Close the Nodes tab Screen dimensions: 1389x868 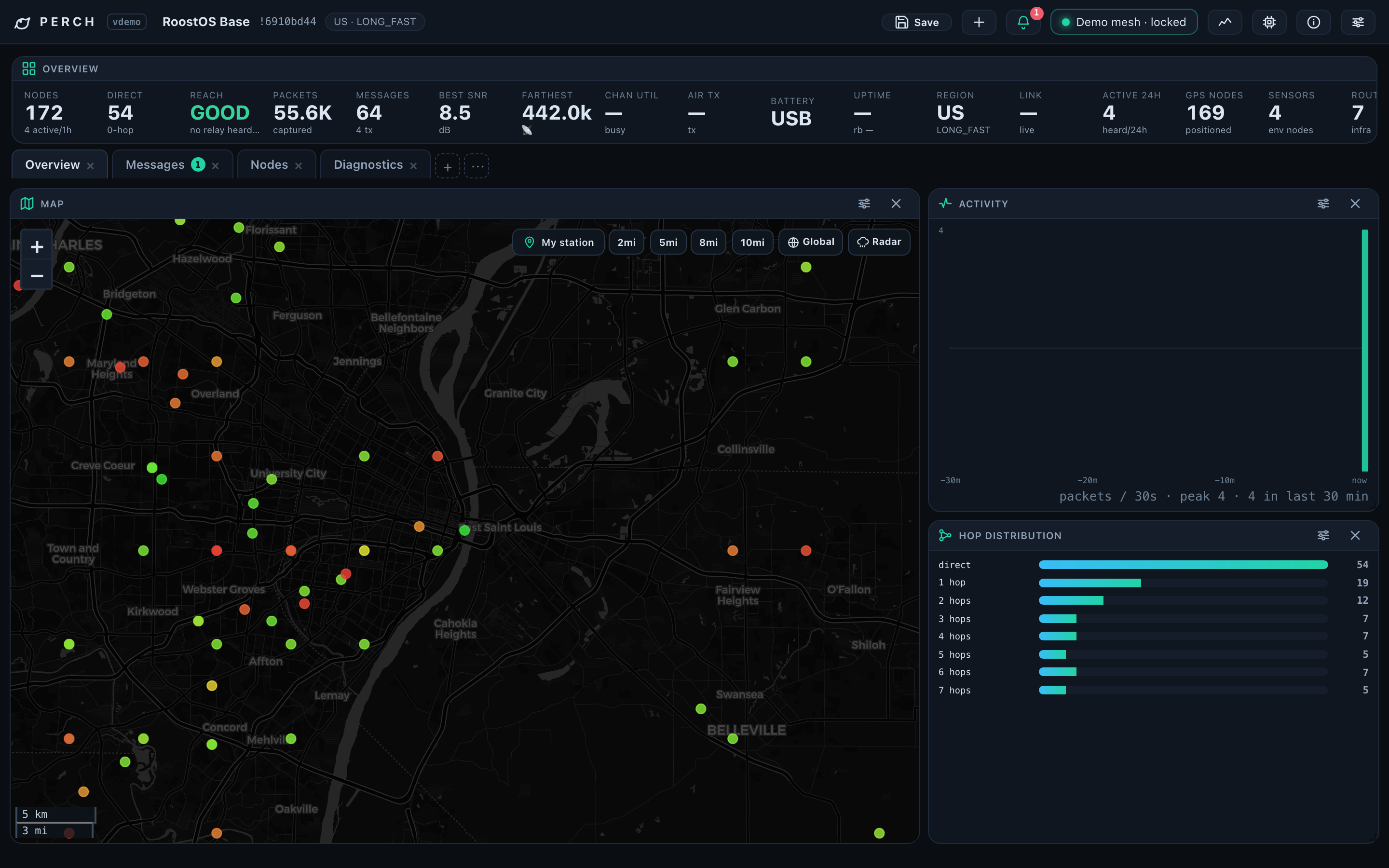299,166
